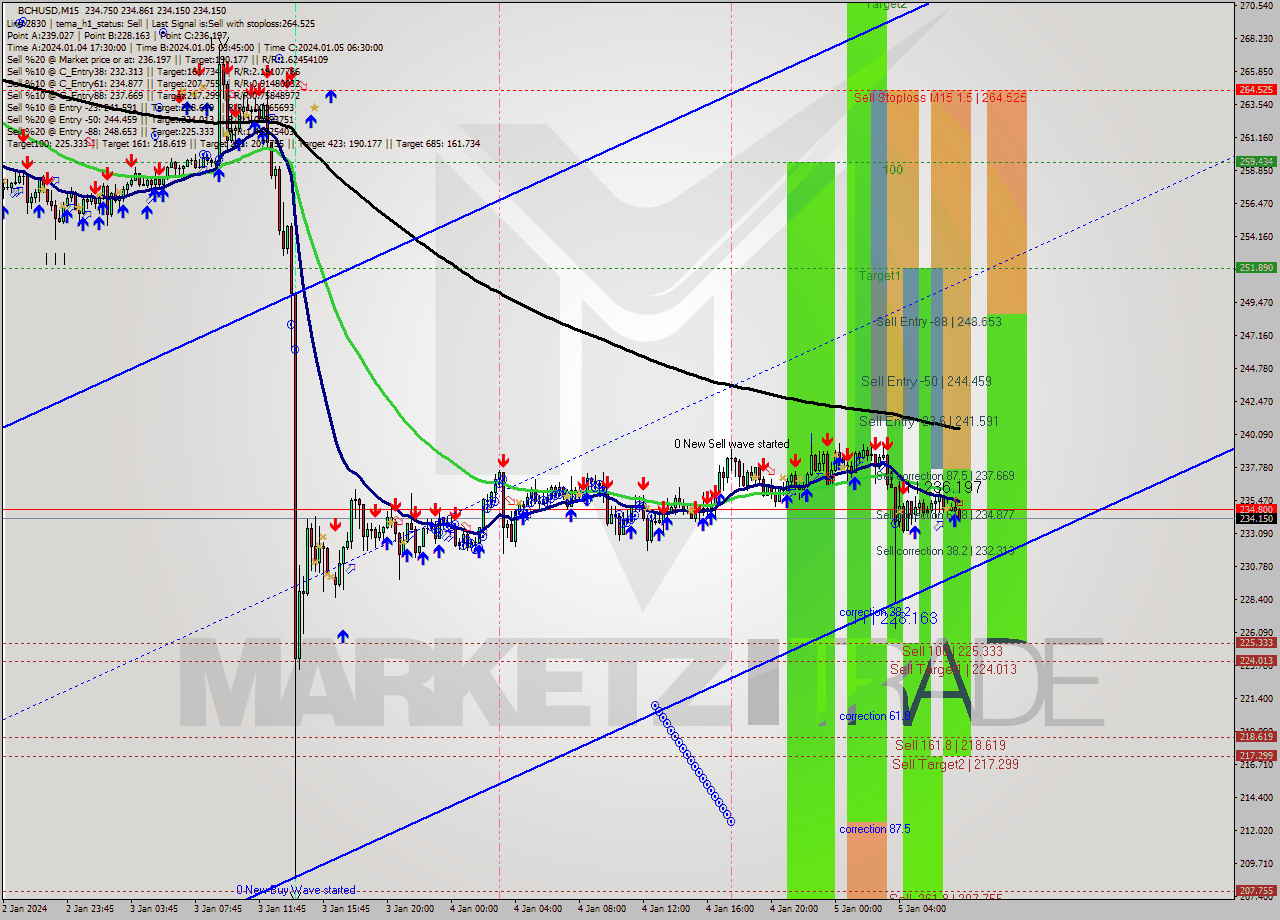
Task: Click the red 225.333 price tag on axis
Action: 1256,643
